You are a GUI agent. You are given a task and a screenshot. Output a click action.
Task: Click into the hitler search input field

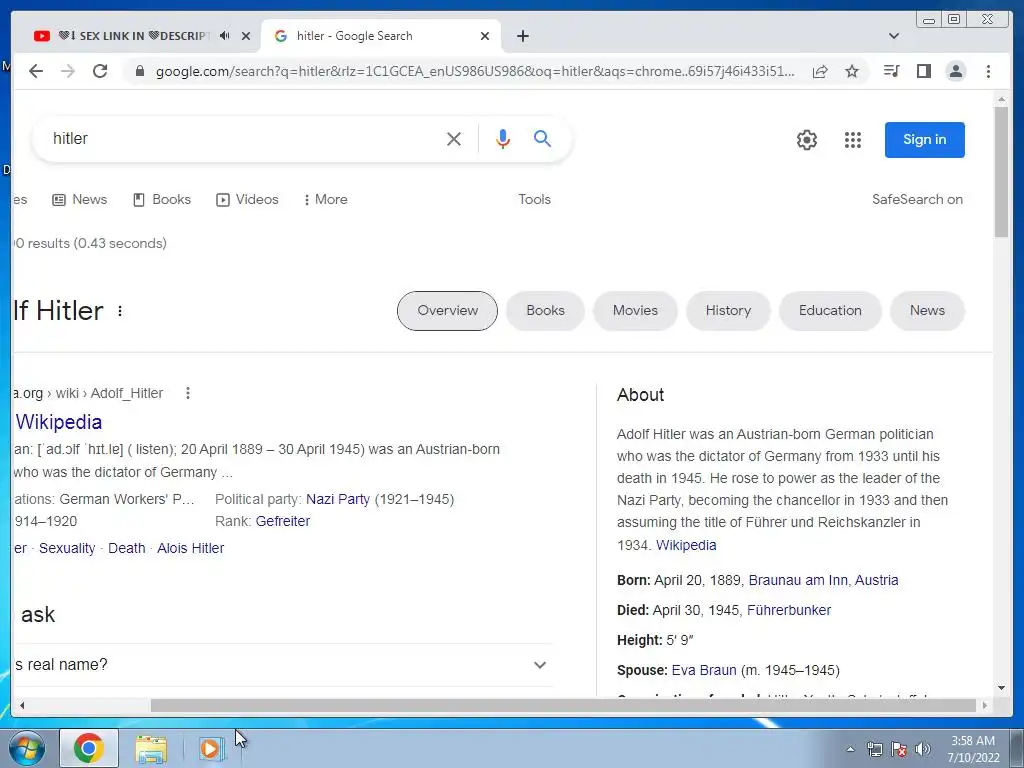click(x=242, y=138)
